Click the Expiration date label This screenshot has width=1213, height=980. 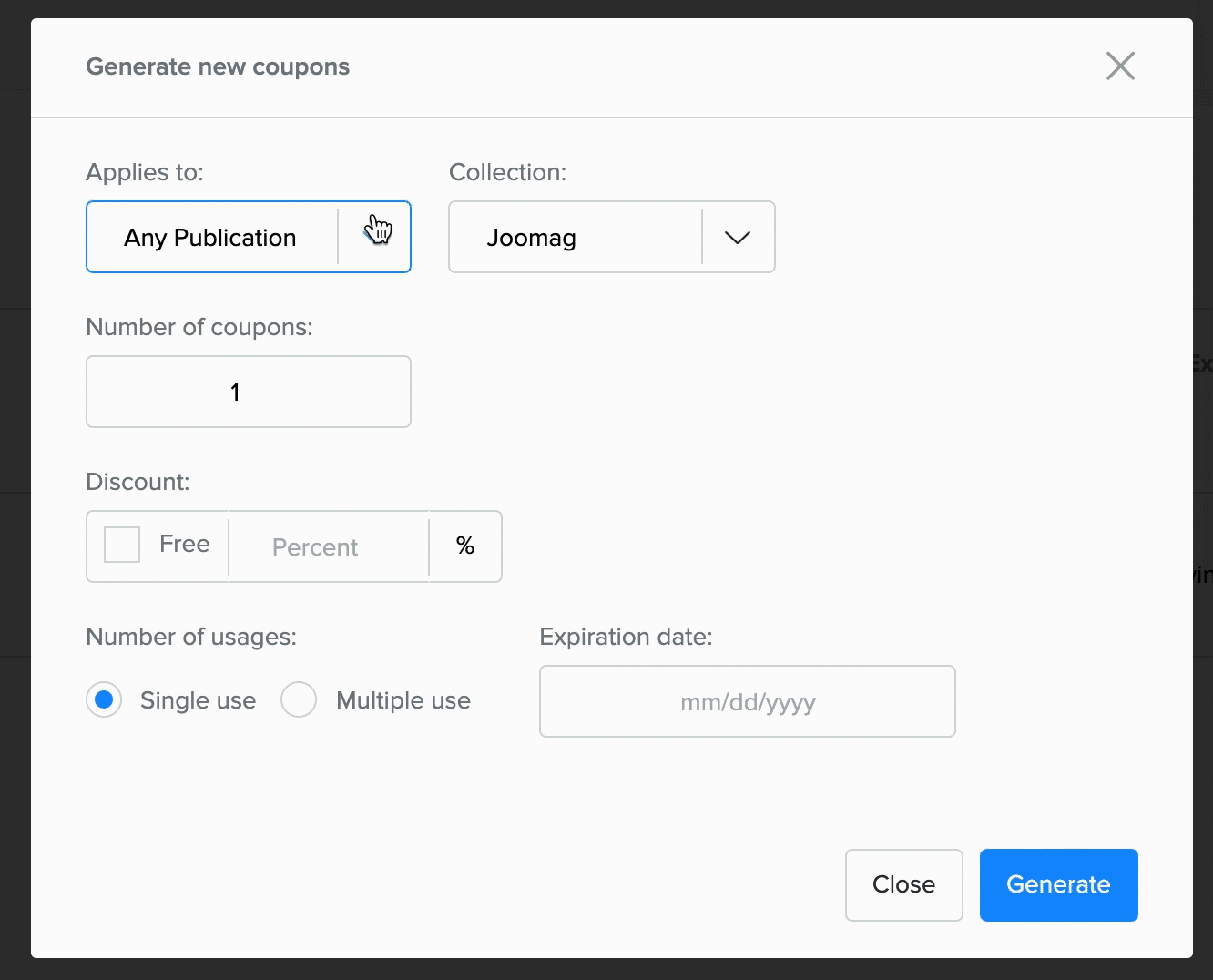626,637
